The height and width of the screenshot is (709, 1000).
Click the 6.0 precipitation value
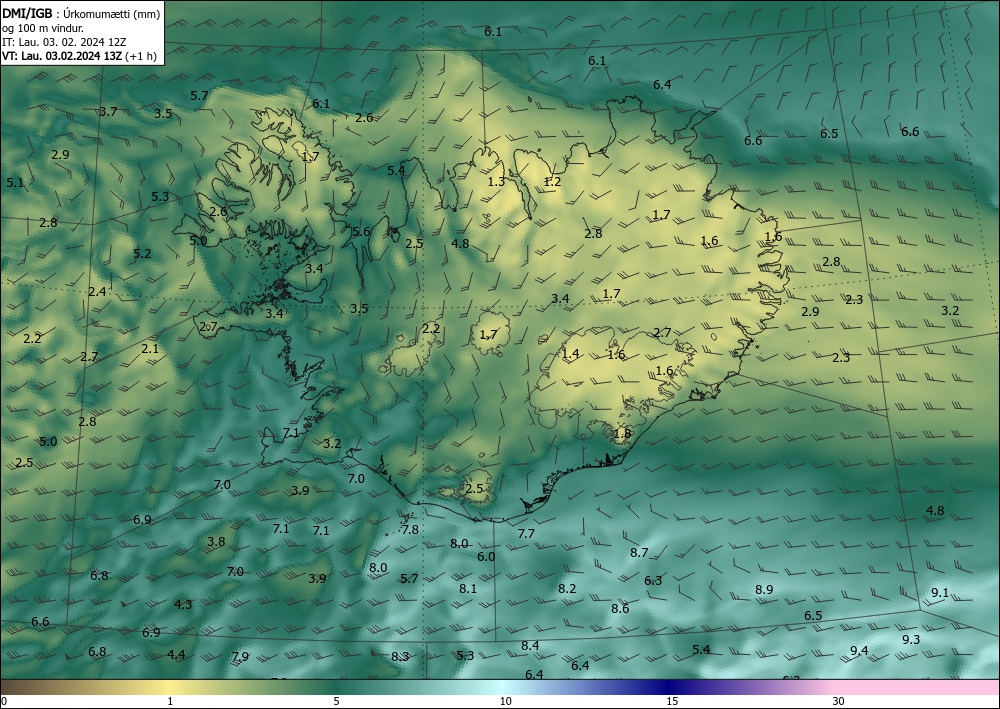click(486, 557)
